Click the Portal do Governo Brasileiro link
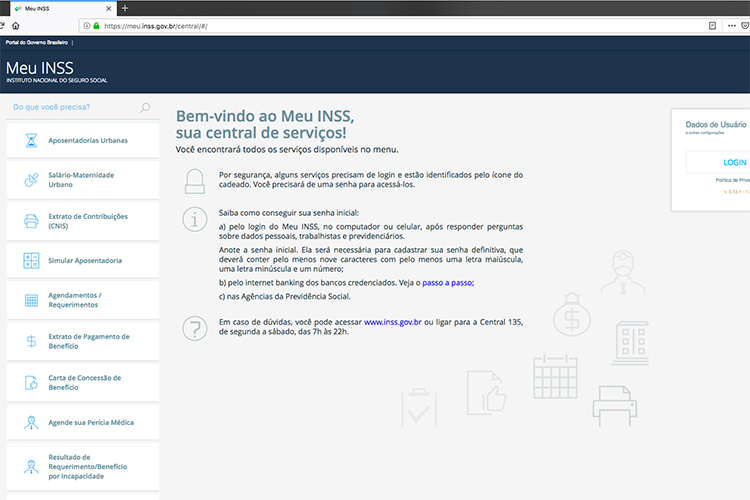This screenshot has height=500, width=750. pos(37,43)
